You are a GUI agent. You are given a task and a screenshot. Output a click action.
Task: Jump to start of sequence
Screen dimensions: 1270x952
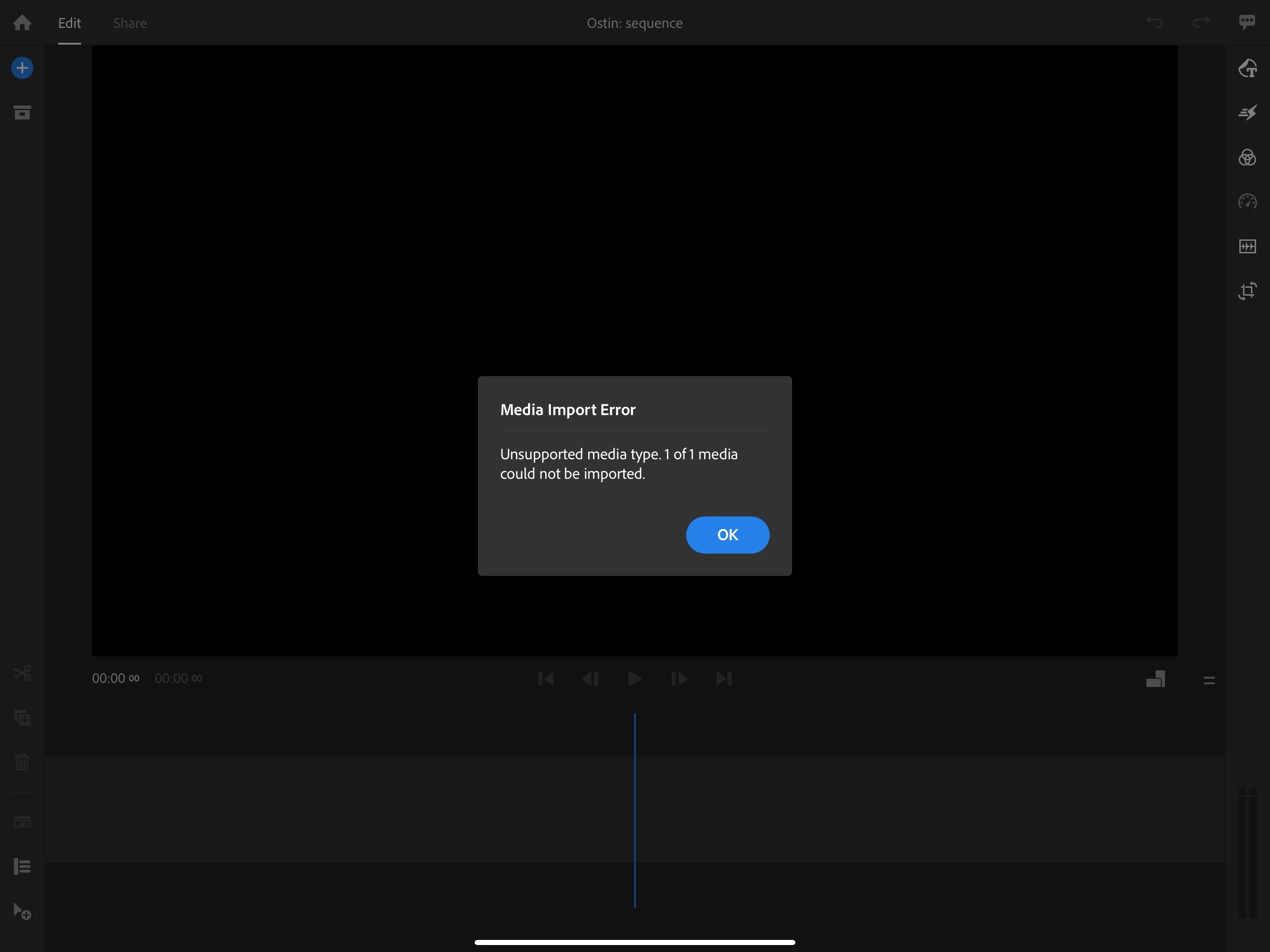pyautogui.click(x=545, y=679)
